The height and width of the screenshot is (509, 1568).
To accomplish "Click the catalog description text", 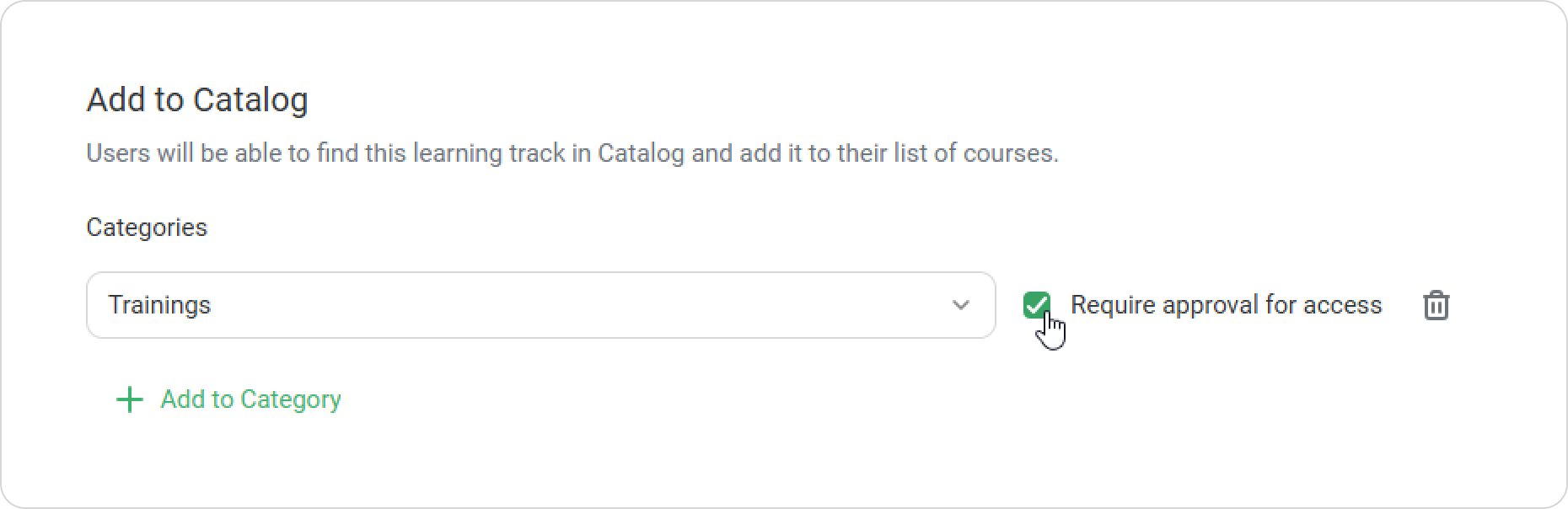I will coord(572,153).
